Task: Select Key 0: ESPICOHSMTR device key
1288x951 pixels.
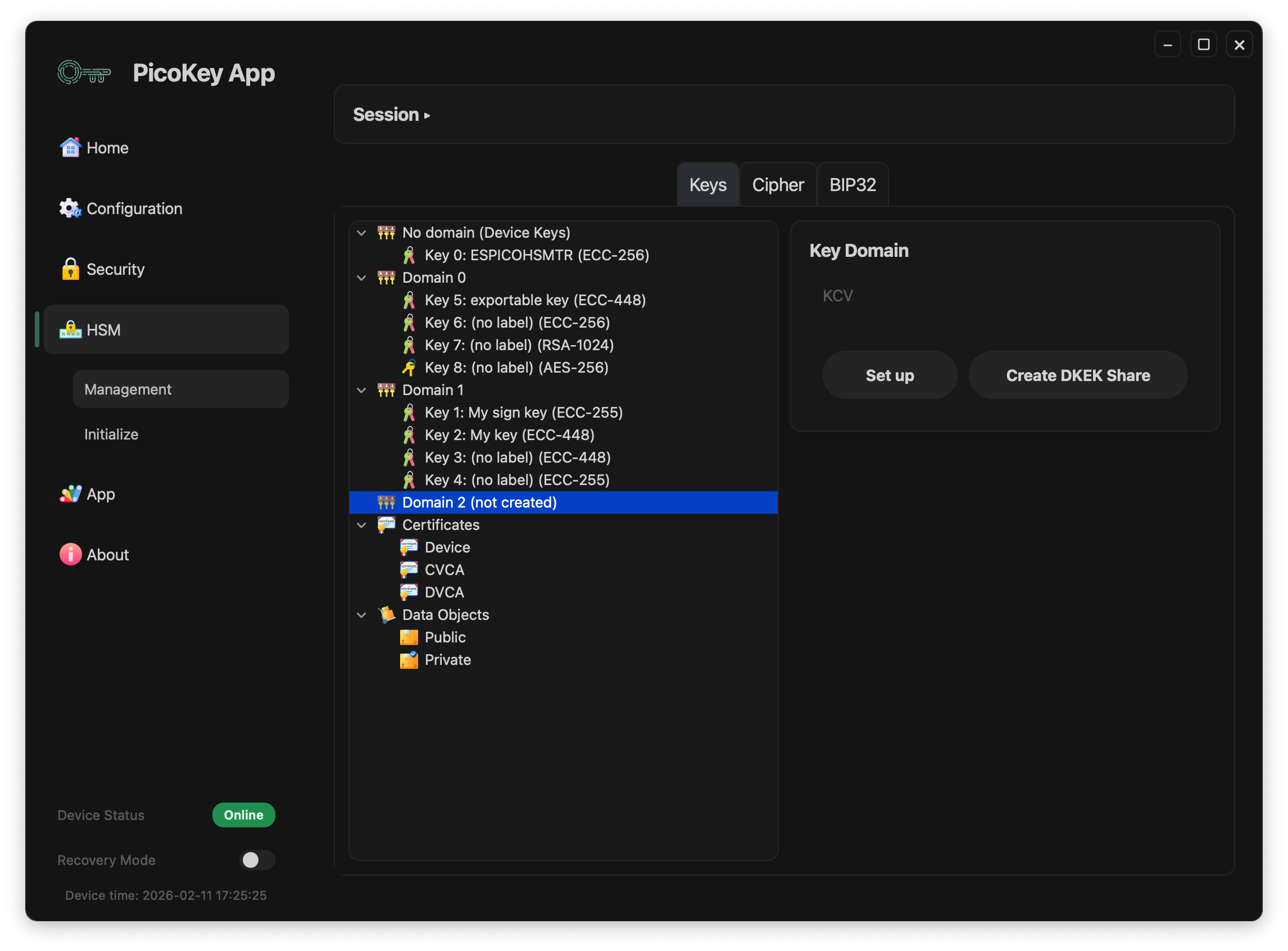Action: pyautogui.click(x=536, y=255)
